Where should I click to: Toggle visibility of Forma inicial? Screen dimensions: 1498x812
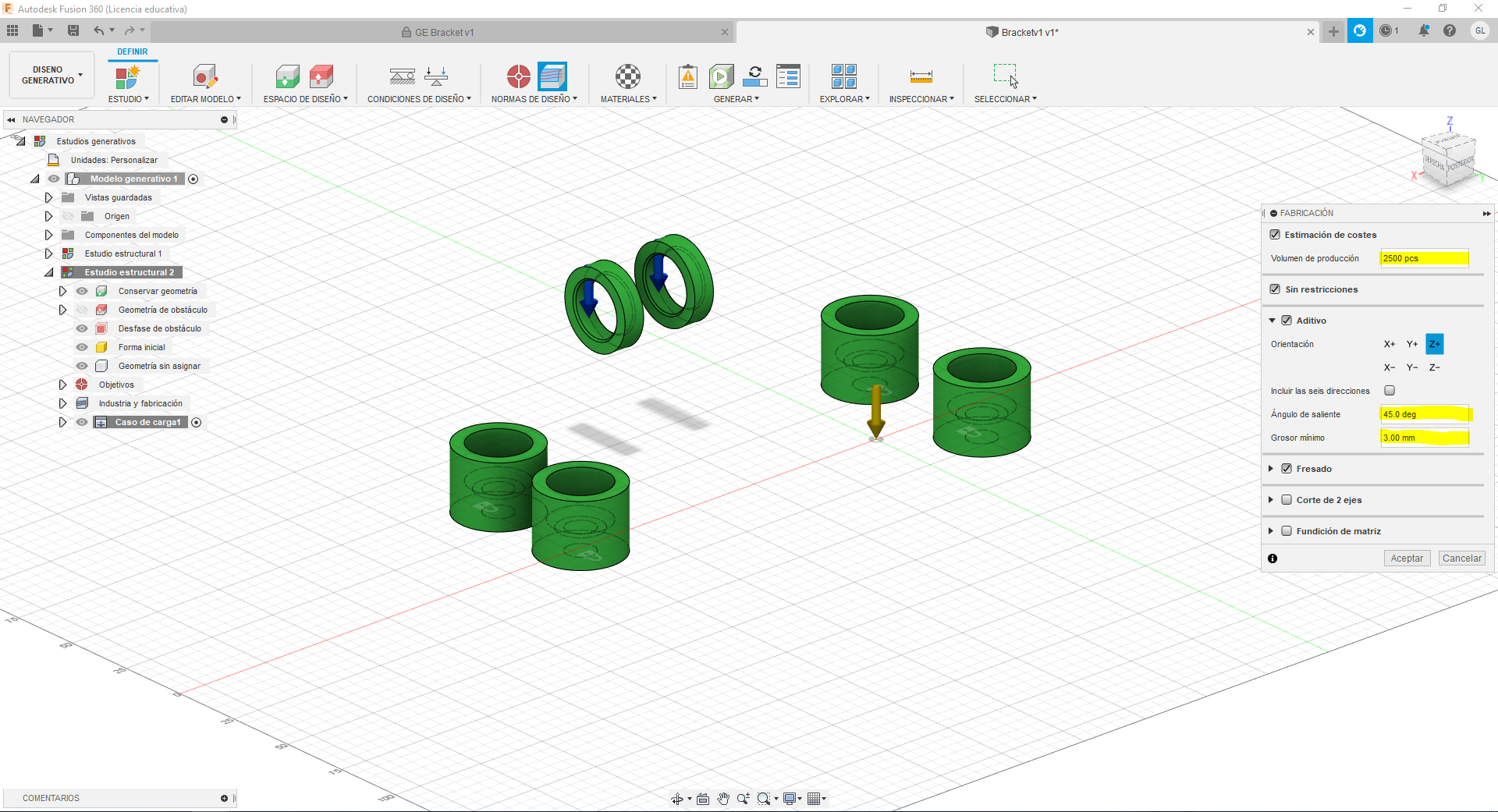pyautogui.click(x=82, y=347)
